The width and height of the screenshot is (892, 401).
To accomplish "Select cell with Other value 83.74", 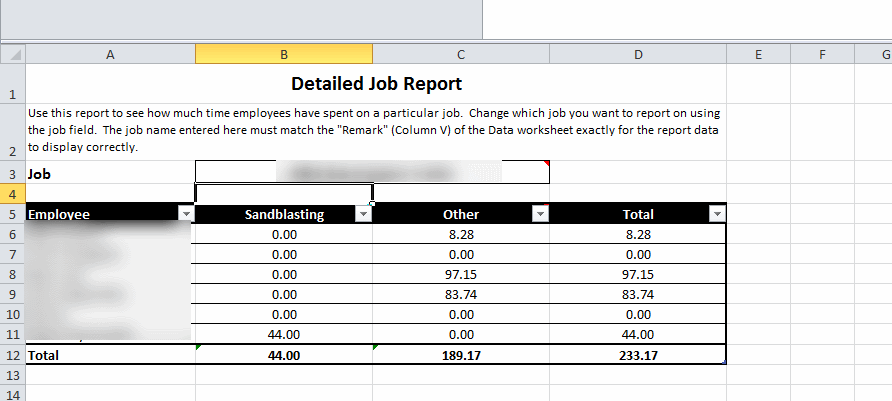I will [461, 294].
